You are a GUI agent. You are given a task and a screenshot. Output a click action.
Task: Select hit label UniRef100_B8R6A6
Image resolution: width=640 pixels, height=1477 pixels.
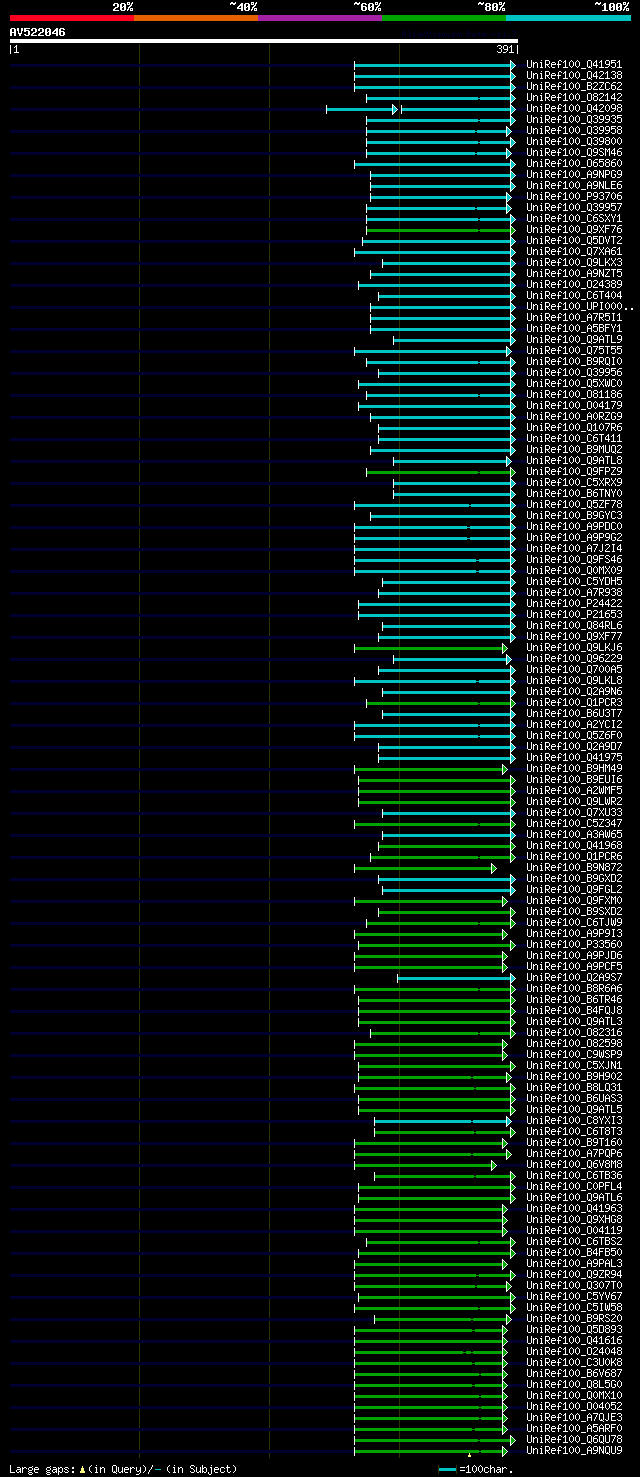click(x=574, y=988)
